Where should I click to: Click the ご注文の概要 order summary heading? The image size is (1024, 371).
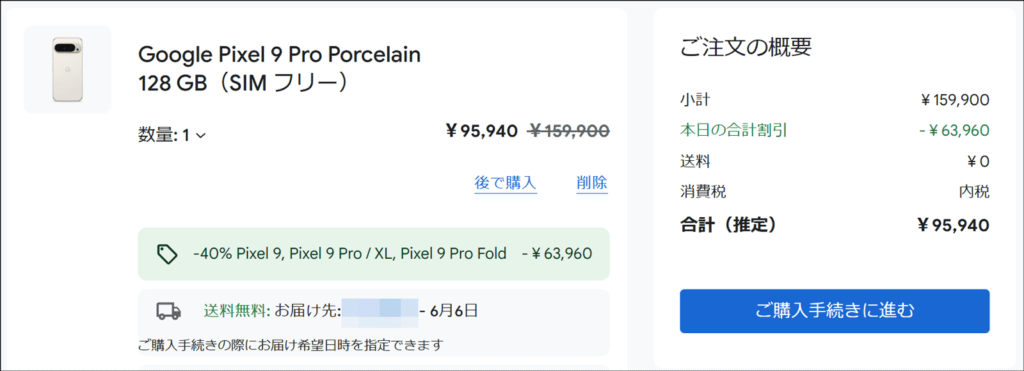coord(746,46)
